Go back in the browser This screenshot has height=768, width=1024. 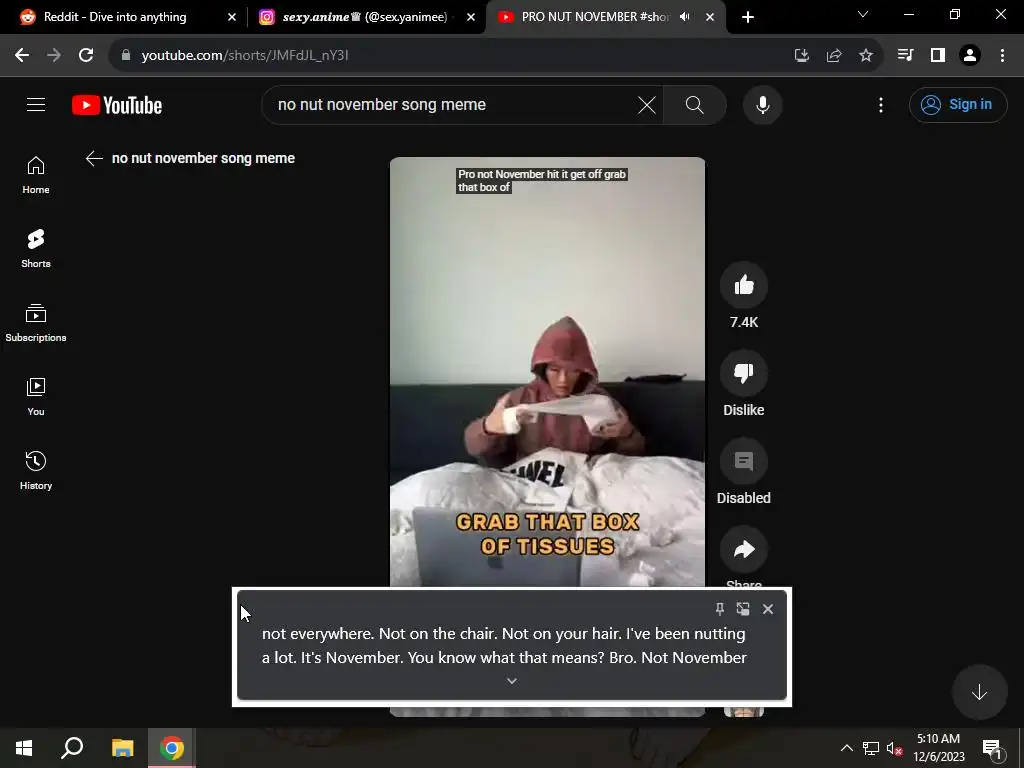[x=22, y=55]
